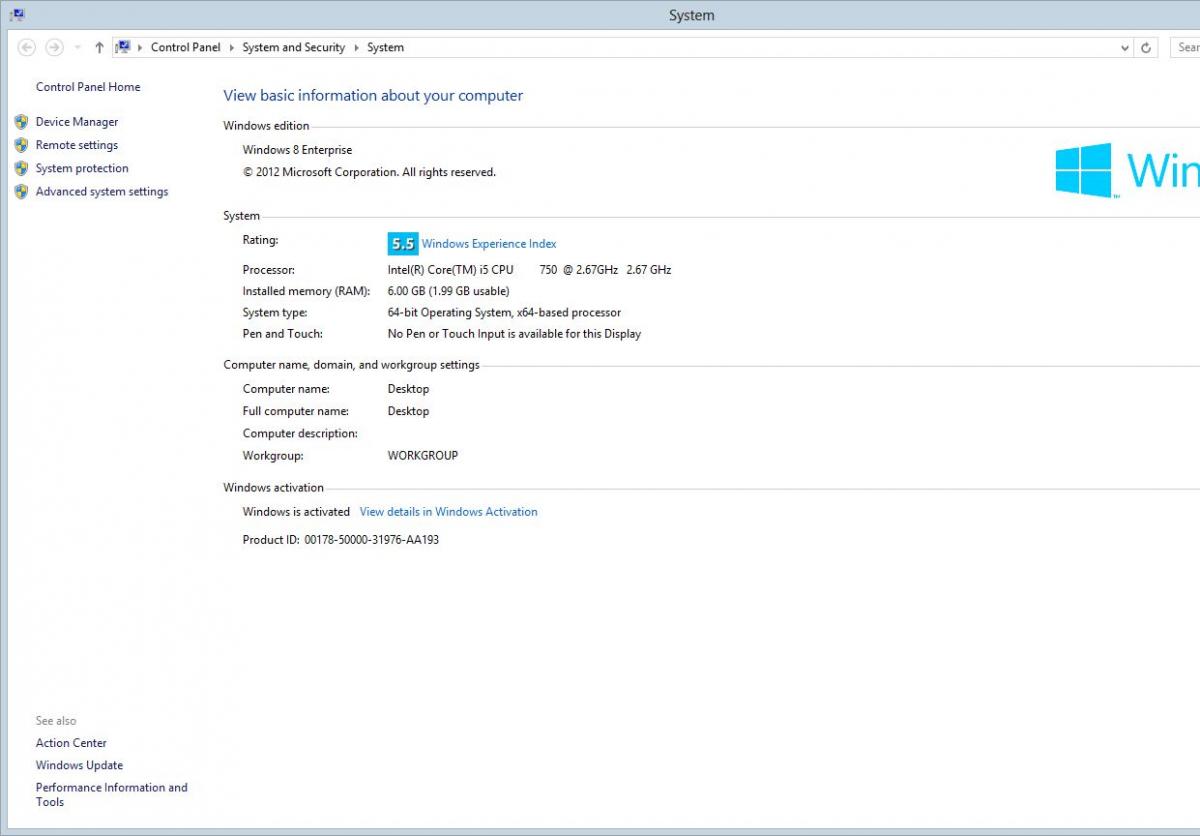The image size is (1200, 836).
Task: Click the Windows 8 logo
Action: (x=1084, y=170)
